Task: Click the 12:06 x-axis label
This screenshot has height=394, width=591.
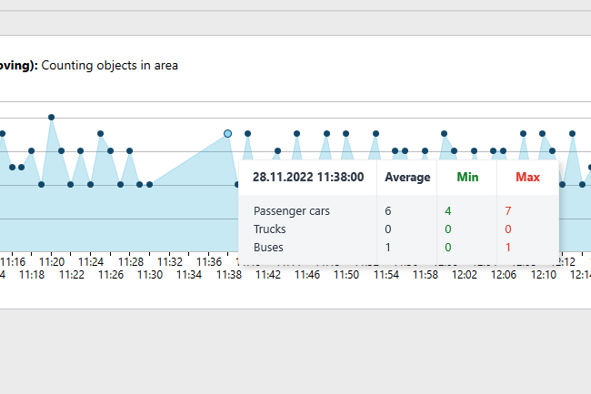Action: click(504, 274)
